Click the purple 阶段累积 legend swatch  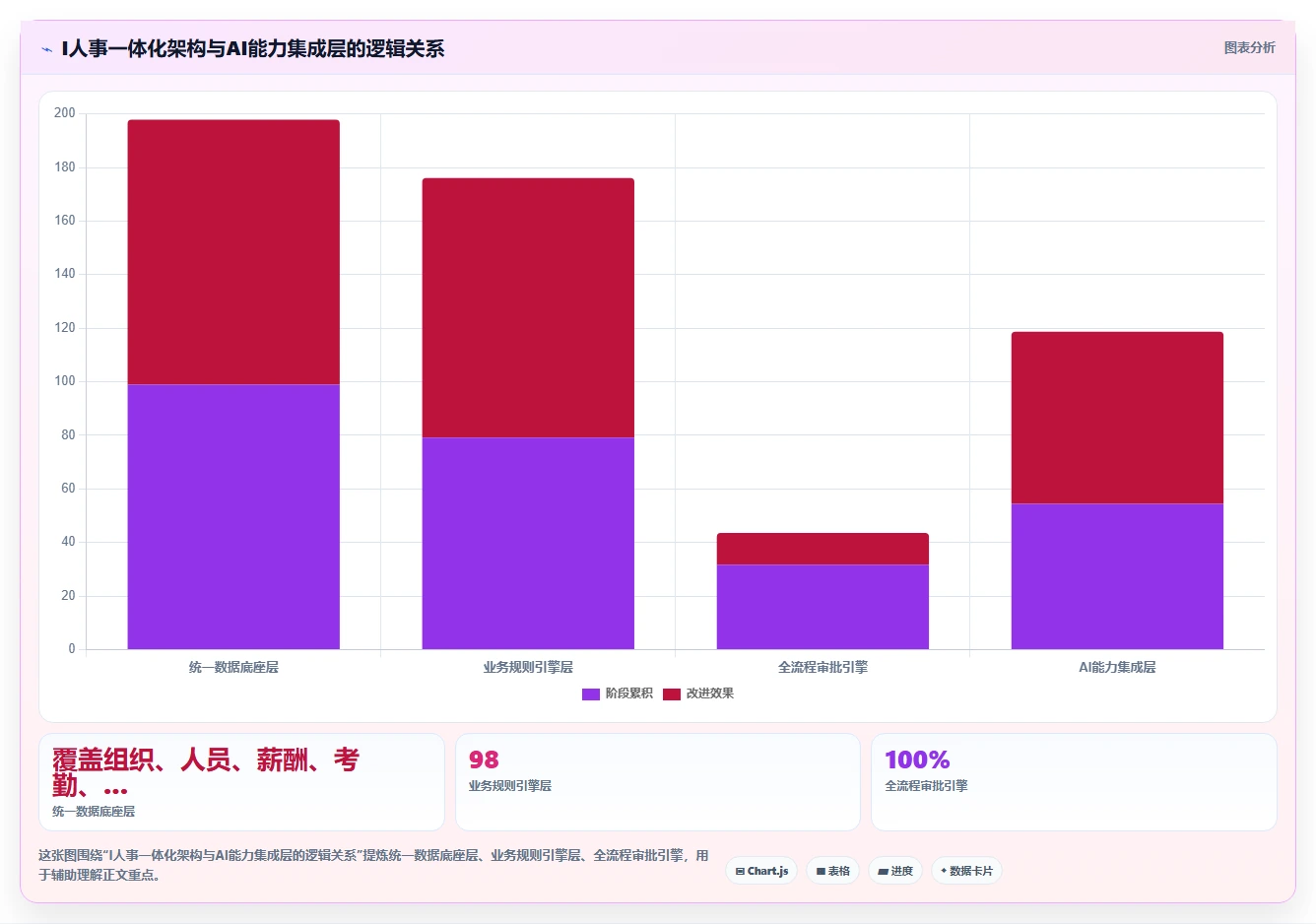click(591, 694)
